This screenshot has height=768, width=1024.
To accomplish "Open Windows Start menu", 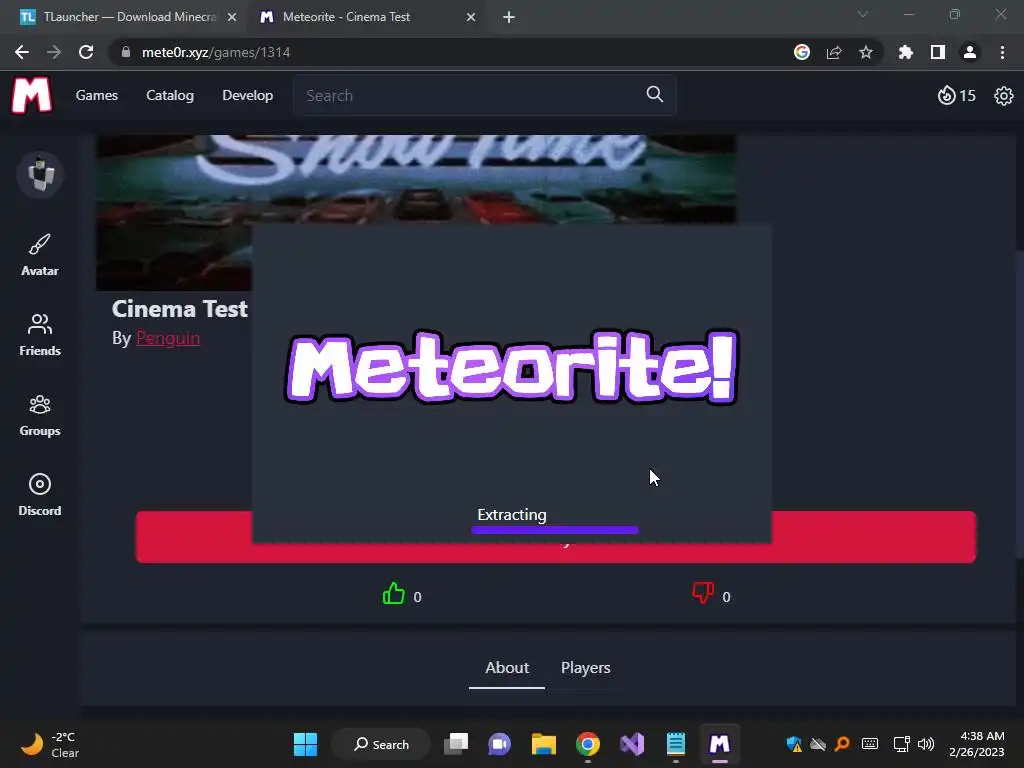I will tap(305, 744).
